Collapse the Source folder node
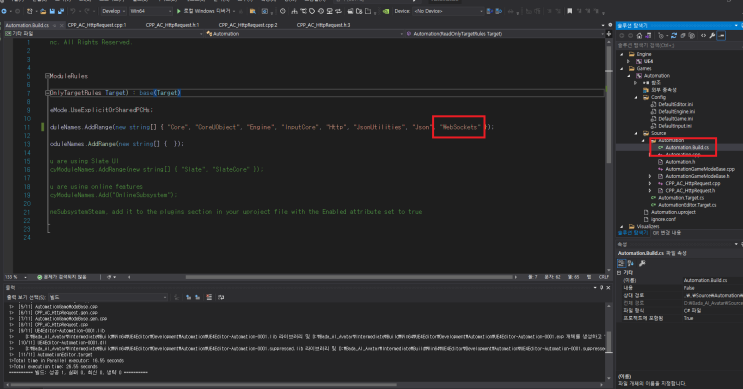Viewport: 743px width, 389px height. (x=636, y=133)
